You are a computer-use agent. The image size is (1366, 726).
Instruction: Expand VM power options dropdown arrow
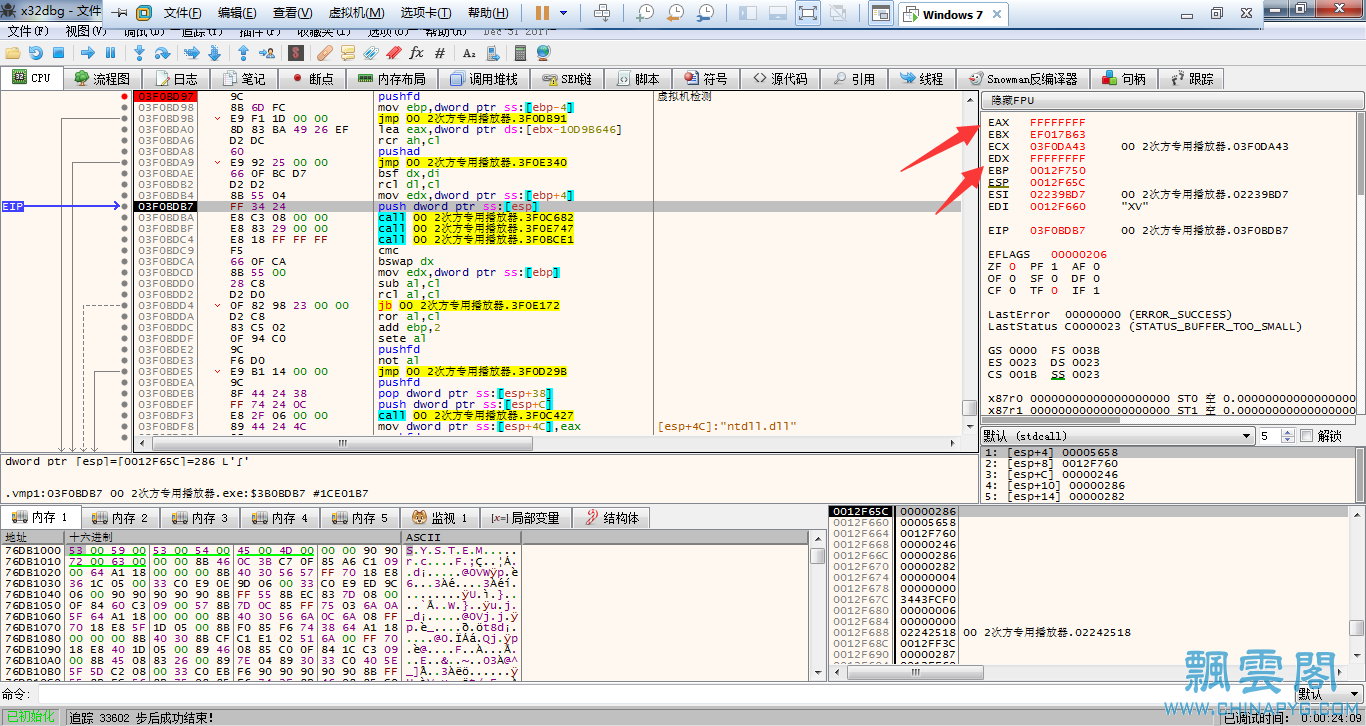click(564, 13)
